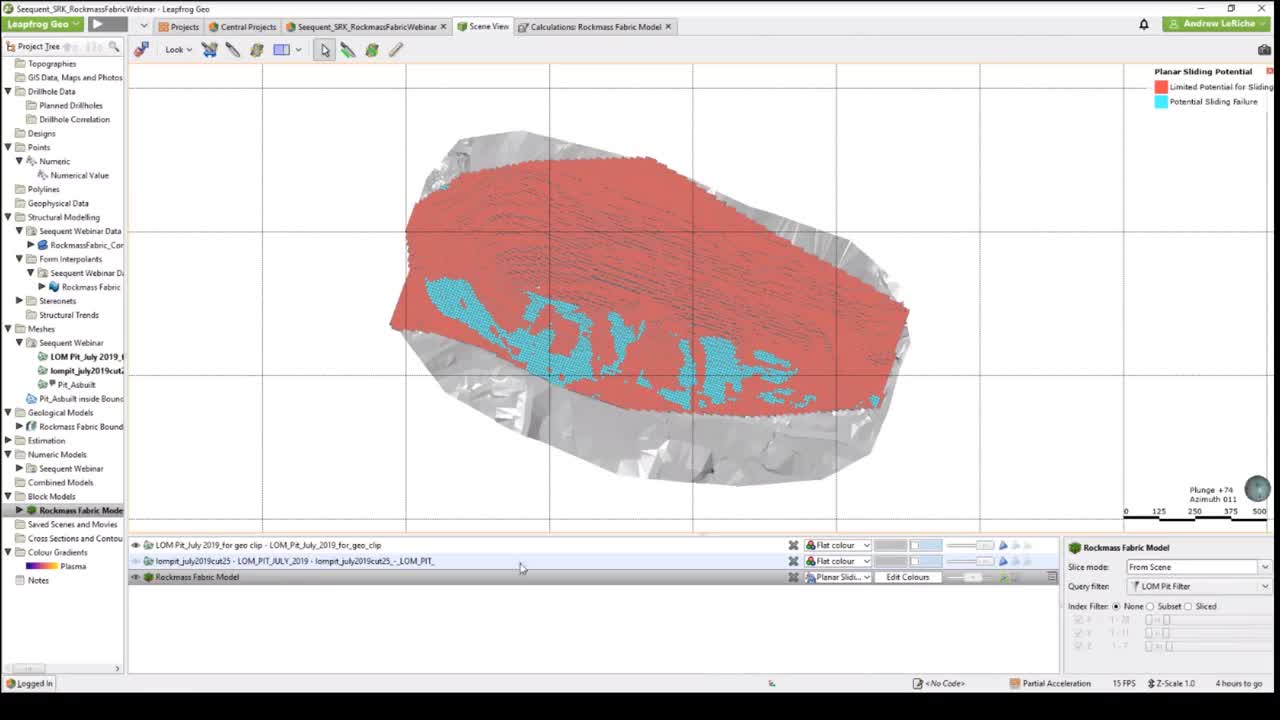This screenshot has height=720, width=1280.
Task: Expand the Estimation folder
Action: pos(8,440)
